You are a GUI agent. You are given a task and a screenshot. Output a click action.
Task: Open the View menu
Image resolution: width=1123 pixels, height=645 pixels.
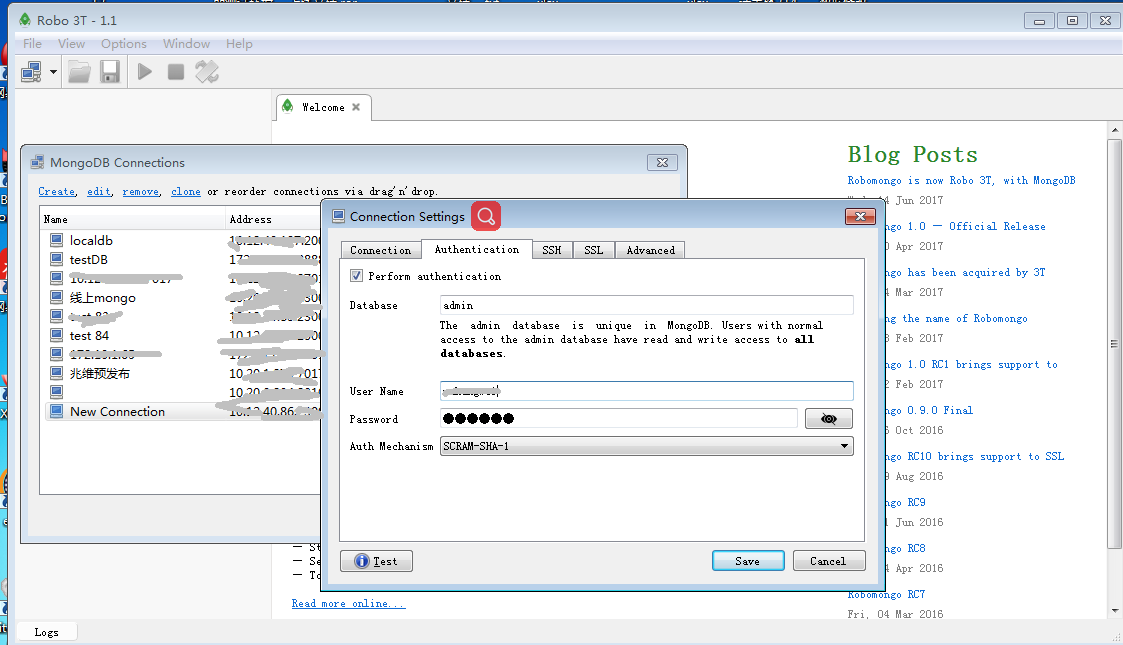pyautogui.click(x=72, y=44)
